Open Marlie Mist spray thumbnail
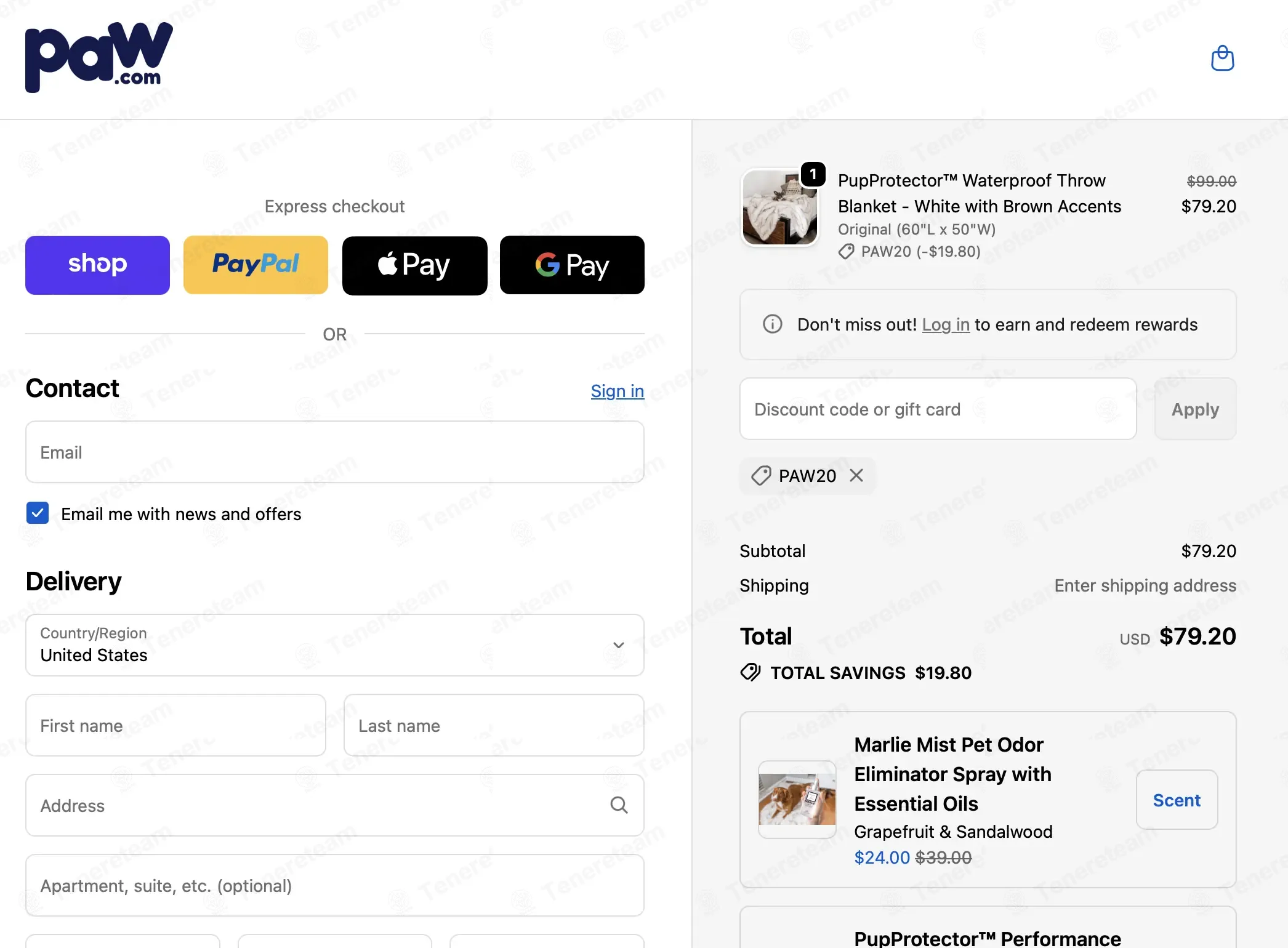 pos(797,799)
